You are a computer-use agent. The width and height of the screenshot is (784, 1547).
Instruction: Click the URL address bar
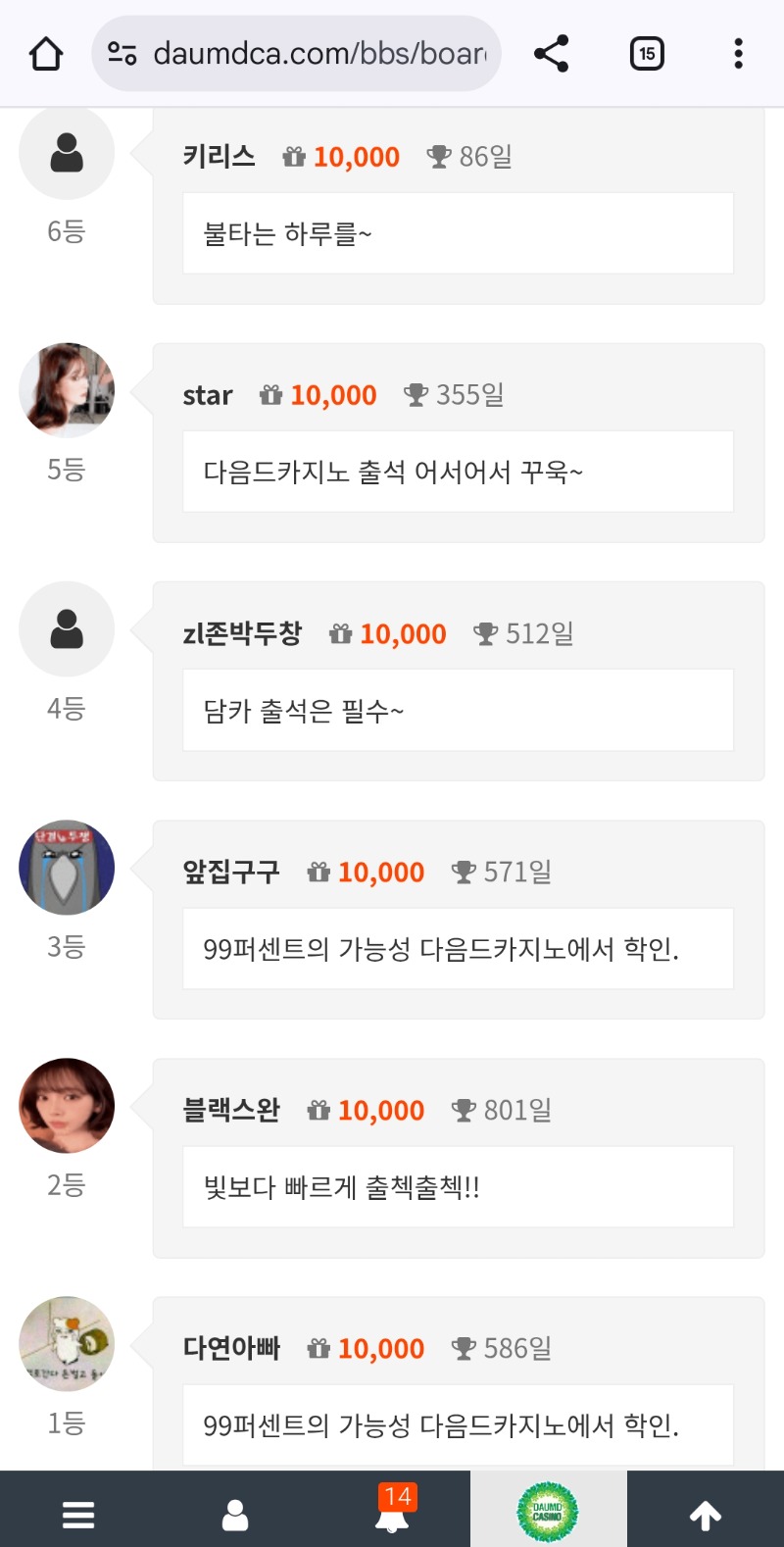(318, 54)
